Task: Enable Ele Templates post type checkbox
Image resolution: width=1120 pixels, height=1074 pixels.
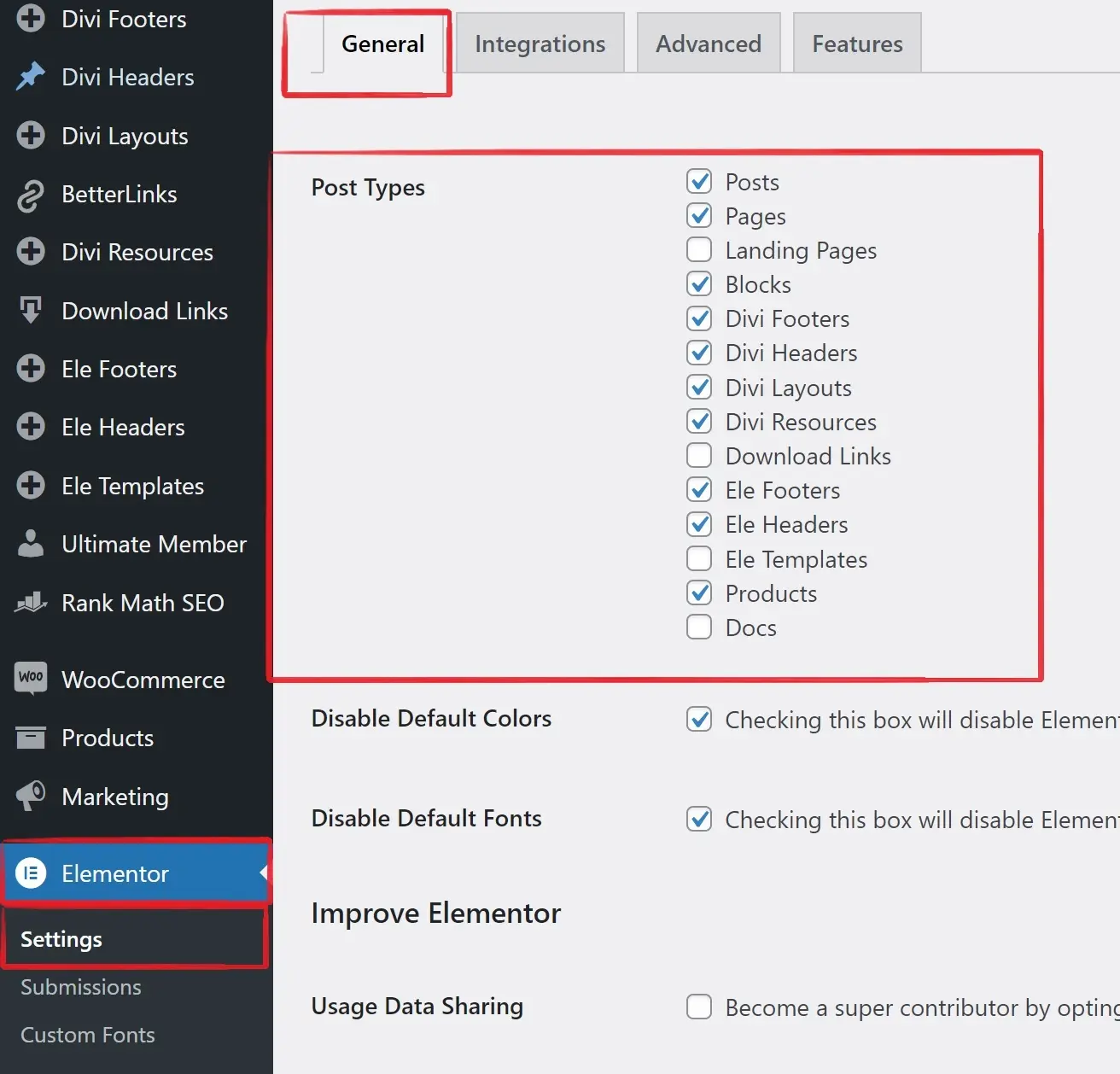Action: point(699,558)
